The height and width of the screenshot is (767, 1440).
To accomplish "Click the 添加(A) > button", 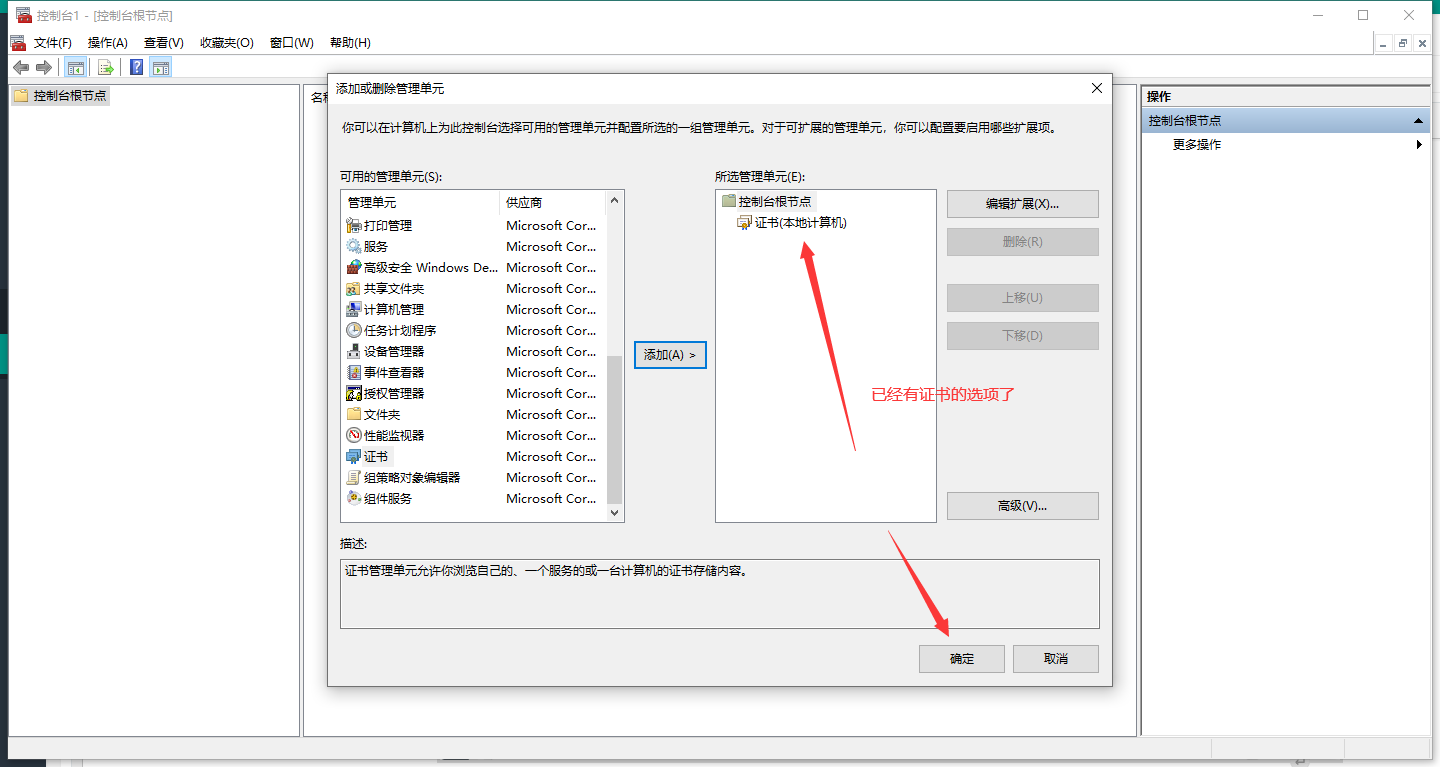I will coord(670,355).
